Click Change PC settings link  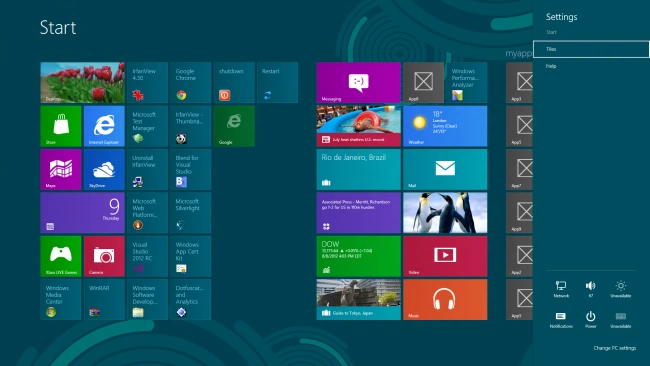[x=614, y=348]
